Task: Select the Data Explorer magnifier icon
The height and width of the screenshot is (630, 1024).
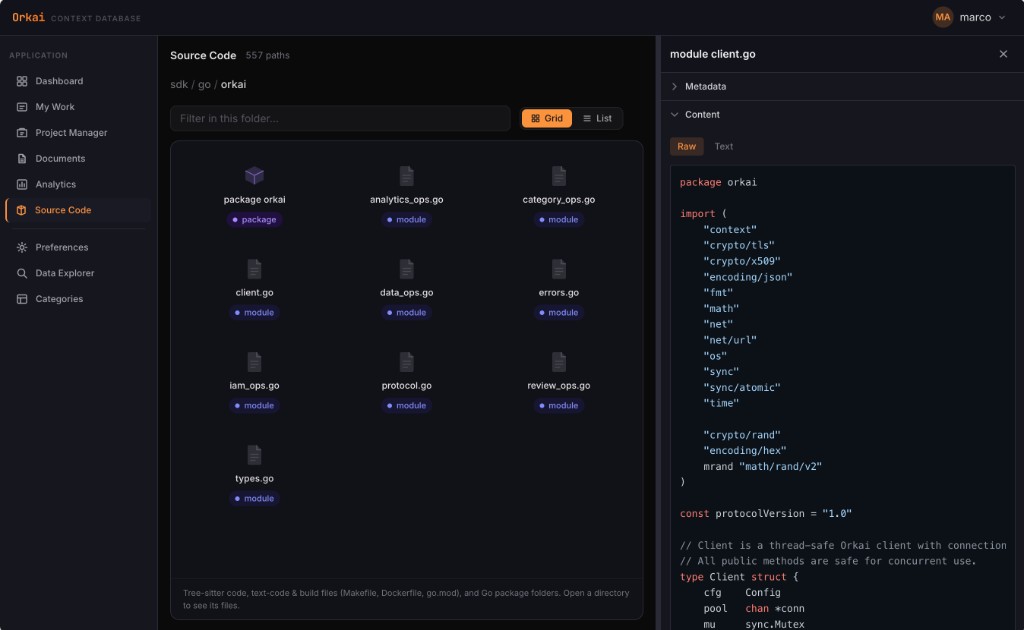Action: coord(22,273)
